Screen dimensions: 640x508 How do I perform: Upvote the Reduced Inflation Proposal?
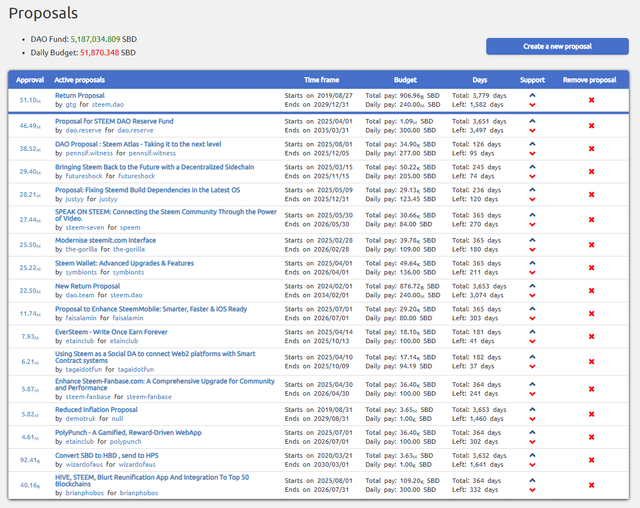pyautogui.click(x=532, y=410)
